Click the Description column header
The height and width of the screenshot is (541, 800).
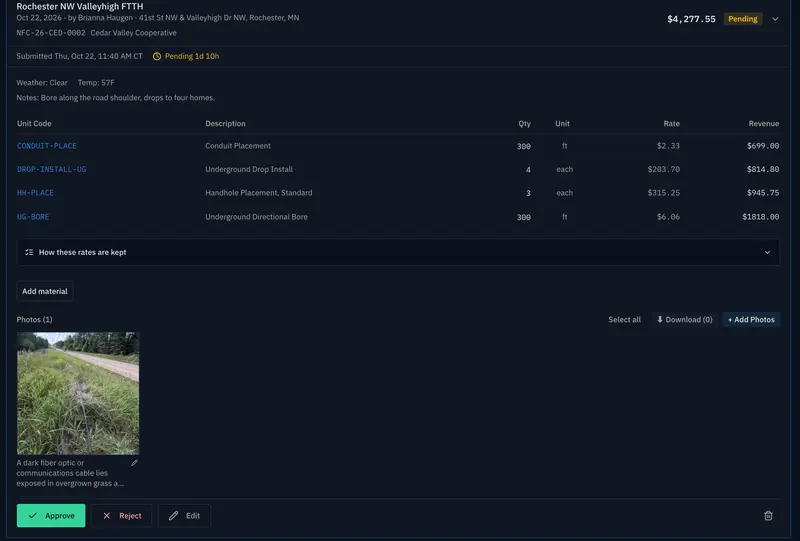(226, 124)
